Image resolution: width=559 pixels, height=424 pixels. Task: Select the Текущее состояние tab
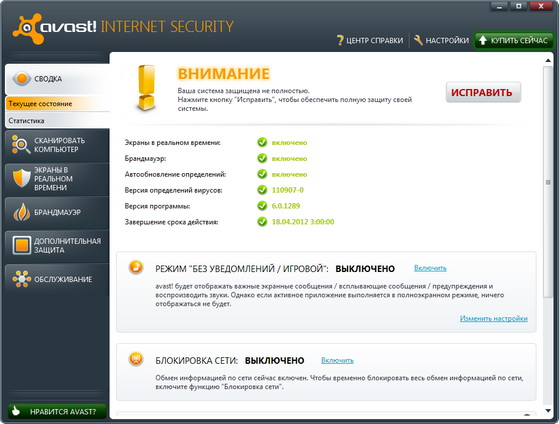tap(57, 104)
